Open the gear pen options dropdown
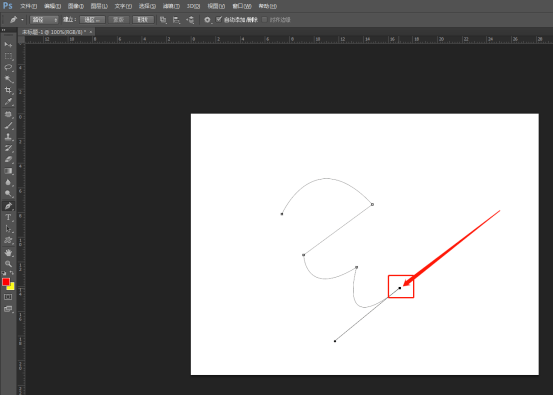Viewport: 554px width, 395px height. click(208, 20)
